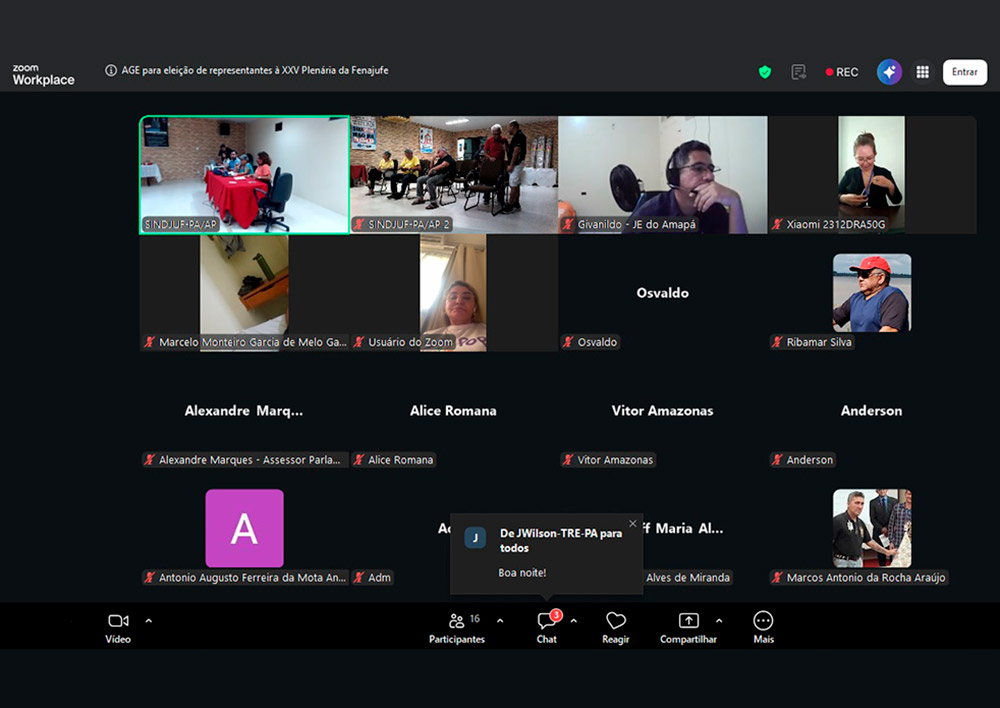Image resolution: width=1000 pixels, height=708 pixels.
Task: Expand the share options arrow
Action: 719,621
